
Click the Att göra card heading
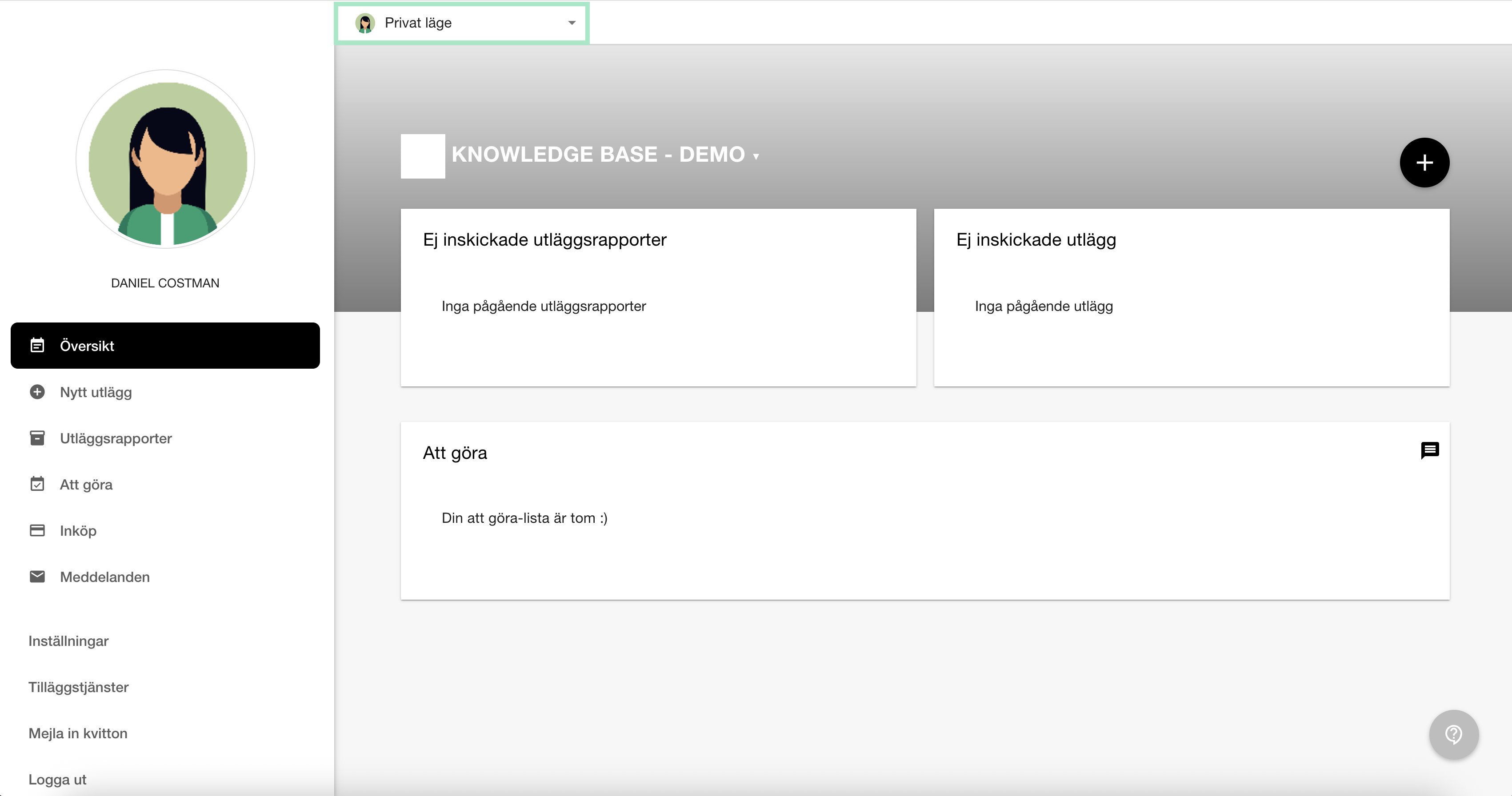point(455,453)
